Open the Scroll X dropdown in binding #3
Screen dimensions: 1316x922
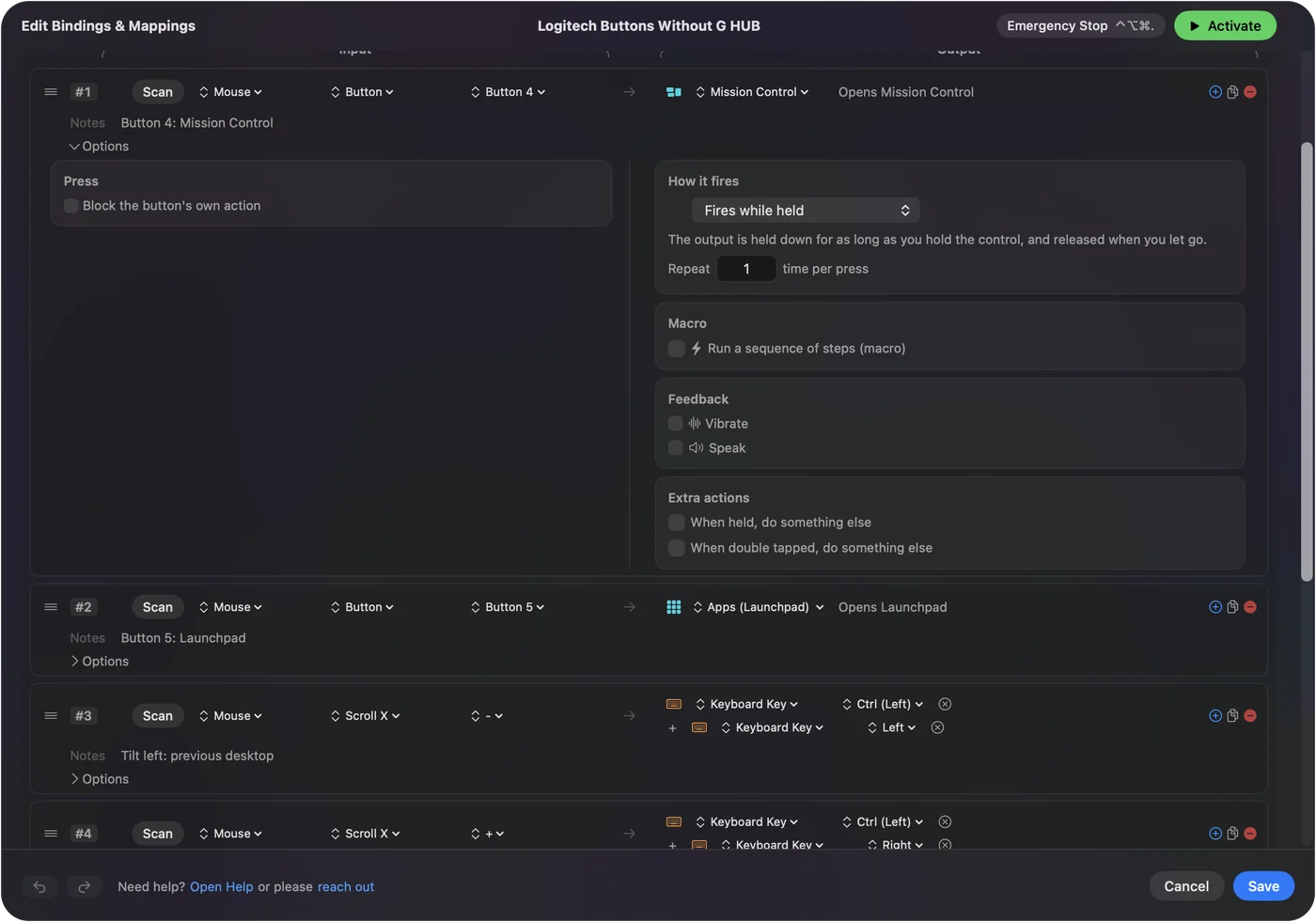click(366, 716)
